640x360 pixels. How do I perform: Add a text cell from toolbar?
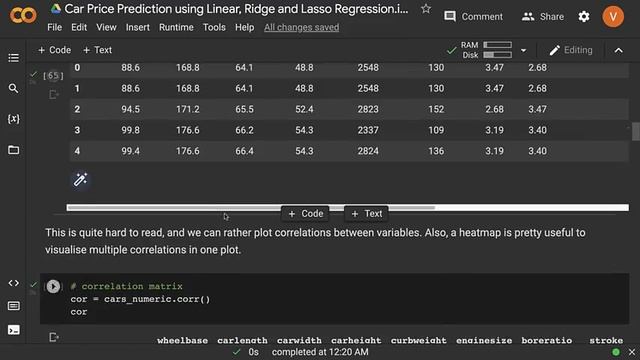[x=97, y=50]
